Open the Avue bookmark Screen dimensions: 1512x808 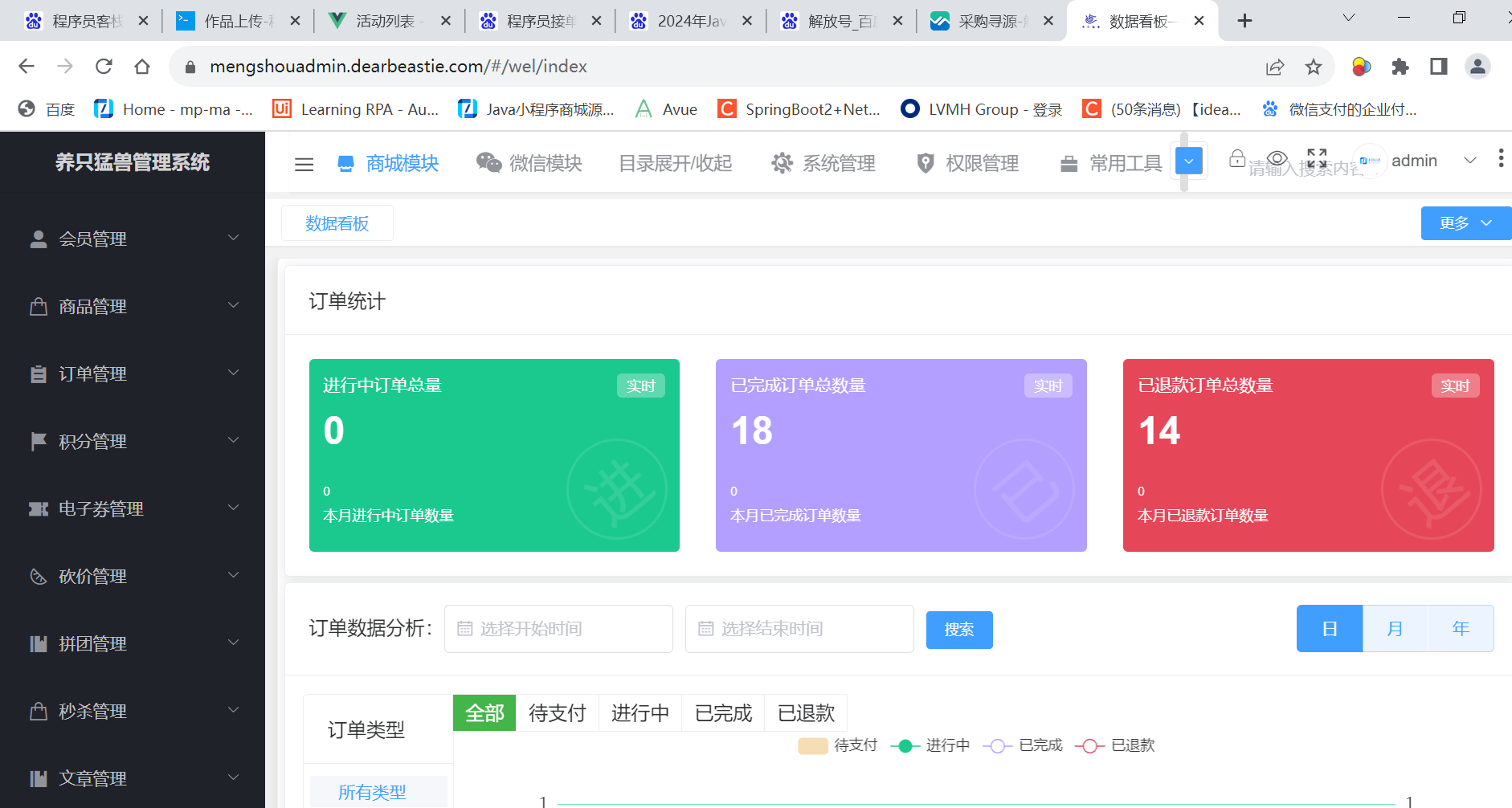tap(666, 109)
